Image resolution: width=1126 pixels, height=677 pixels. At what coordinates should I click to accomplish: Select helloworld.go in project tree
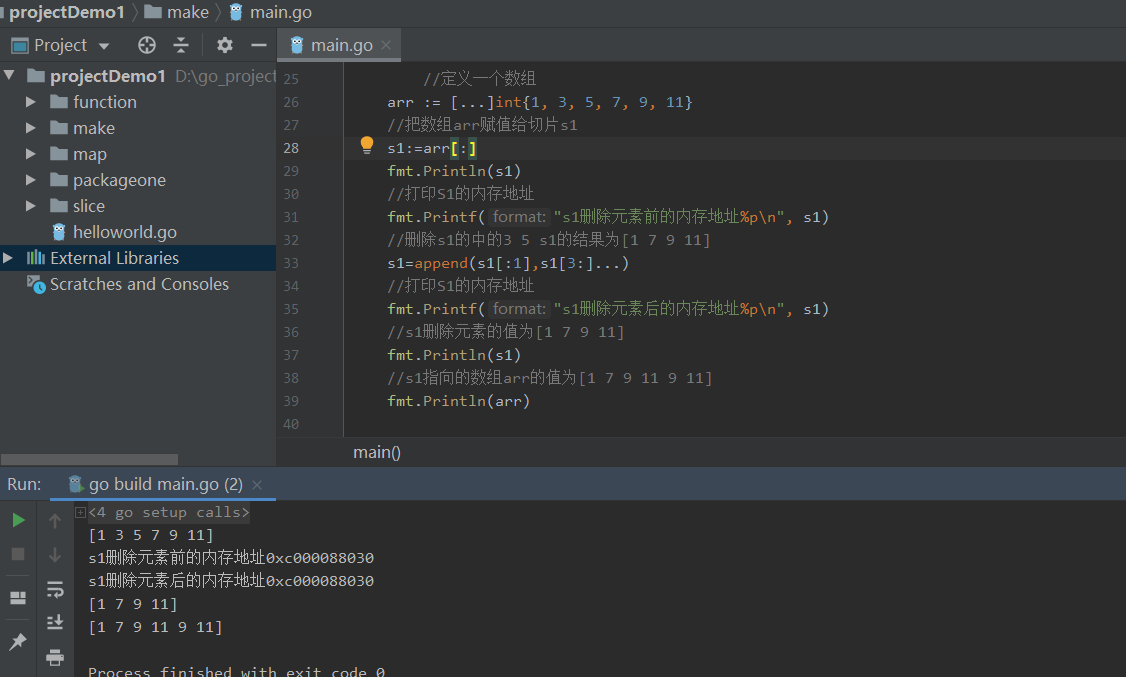coord(125,232)
